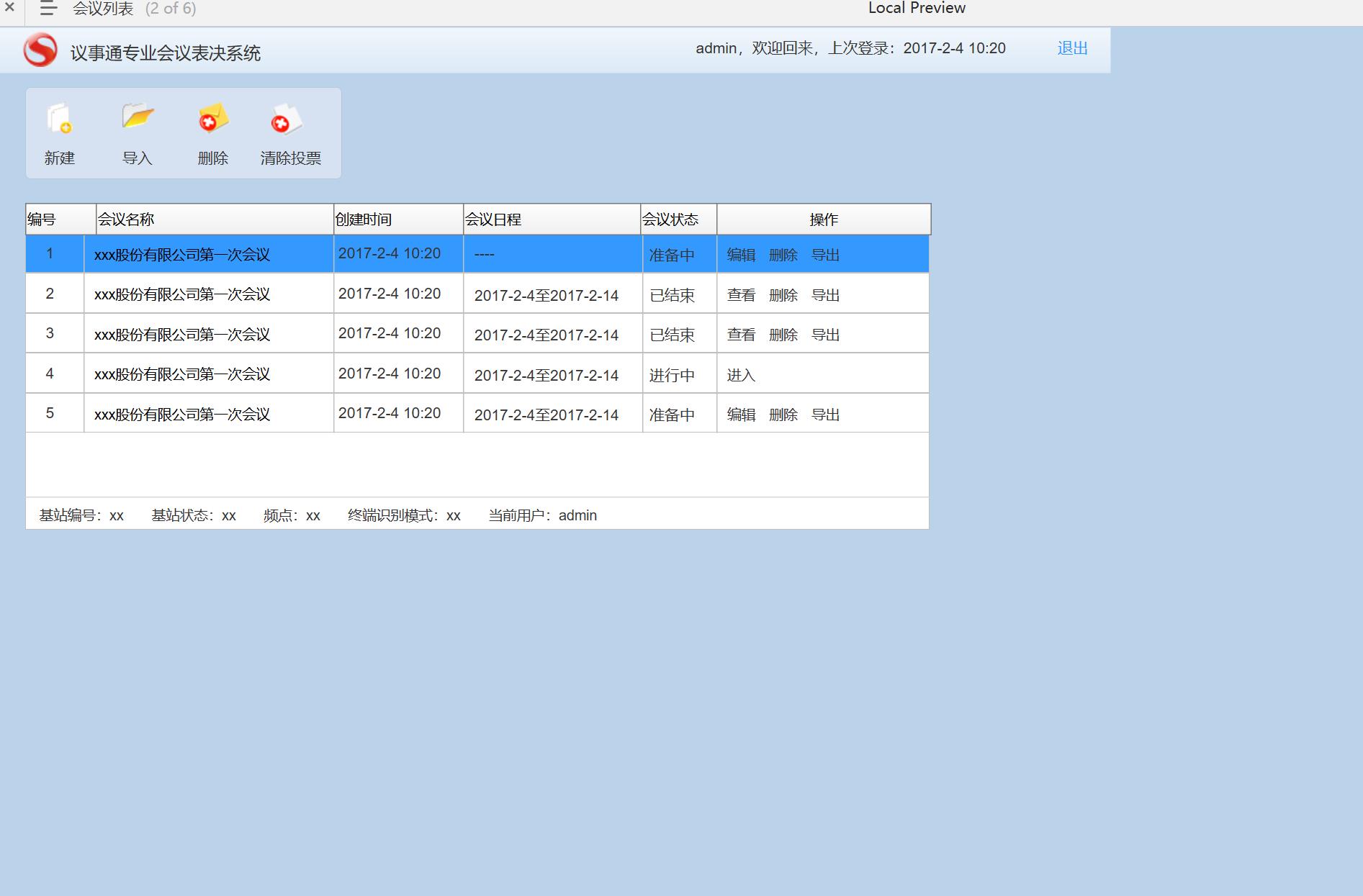Click the admin welcome message text
The height and width of the screenshot is (896, 1363).
coord(850,48)
